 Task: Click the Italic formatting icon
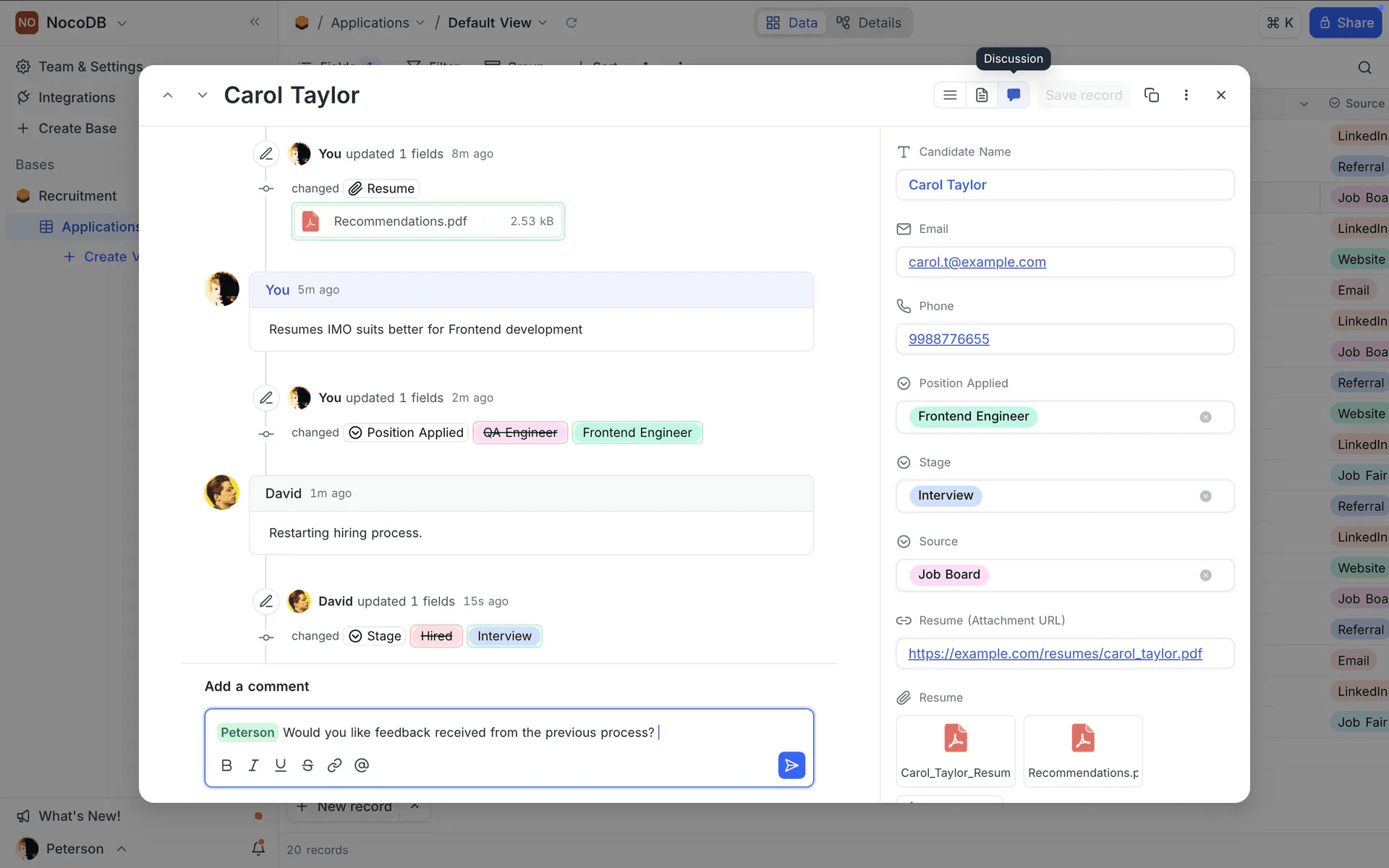tap(253, 765)
